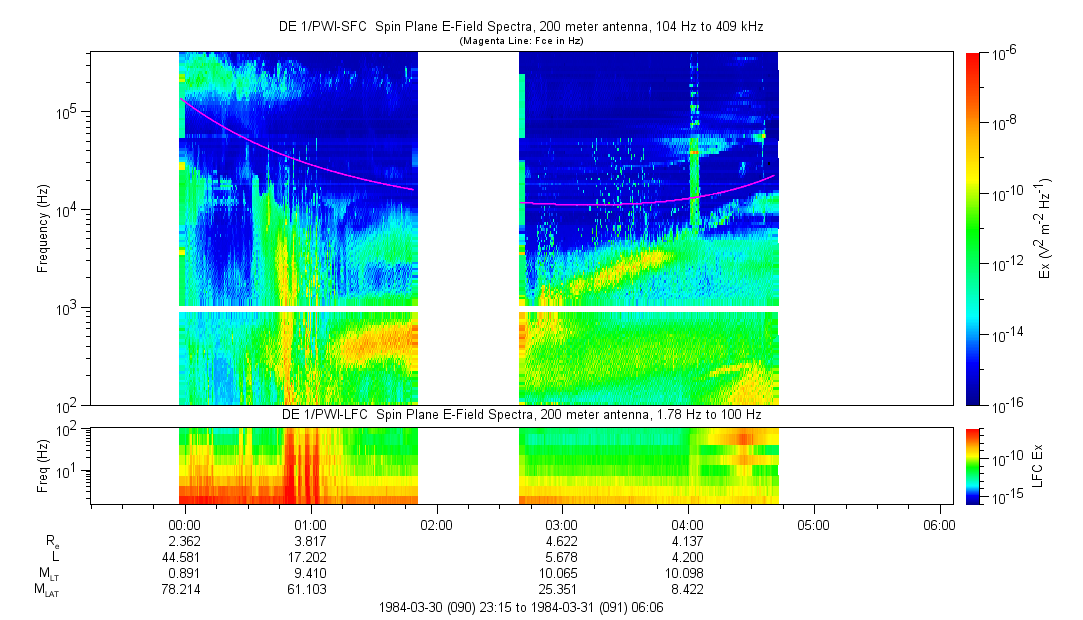Image resolution: width=1083 pixels, height=620 pixels.
Task: Click the Ex spectral density colorbar
Action: (x=973, y=228)
